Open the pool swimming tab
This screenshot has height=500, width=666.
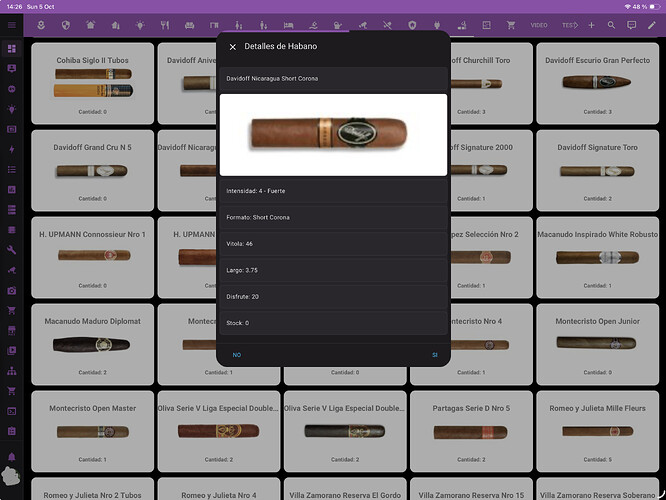[313, 25]
